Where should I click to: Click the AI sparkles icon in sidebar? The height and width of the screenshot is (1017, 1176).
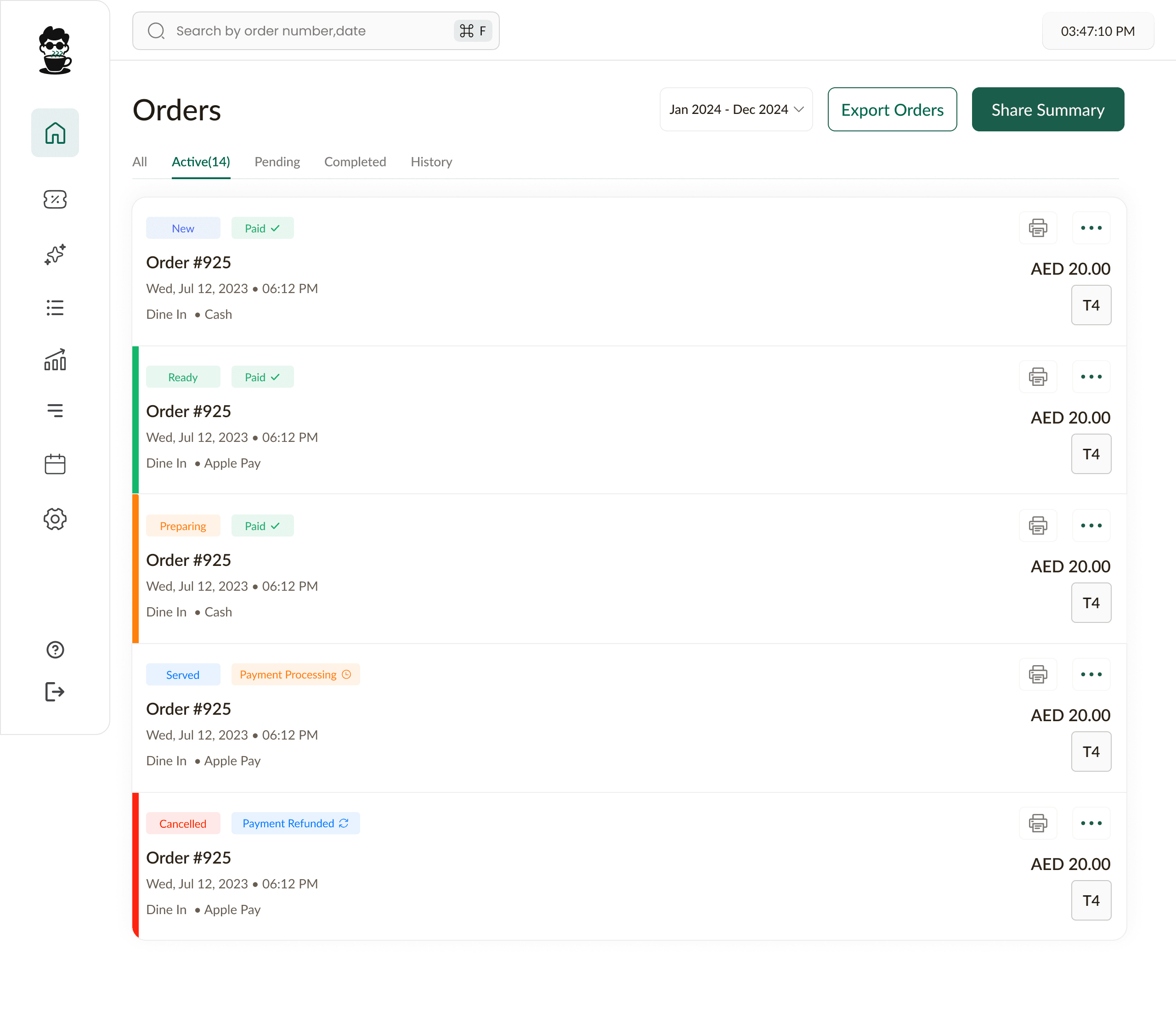click(x=55, y=254)
